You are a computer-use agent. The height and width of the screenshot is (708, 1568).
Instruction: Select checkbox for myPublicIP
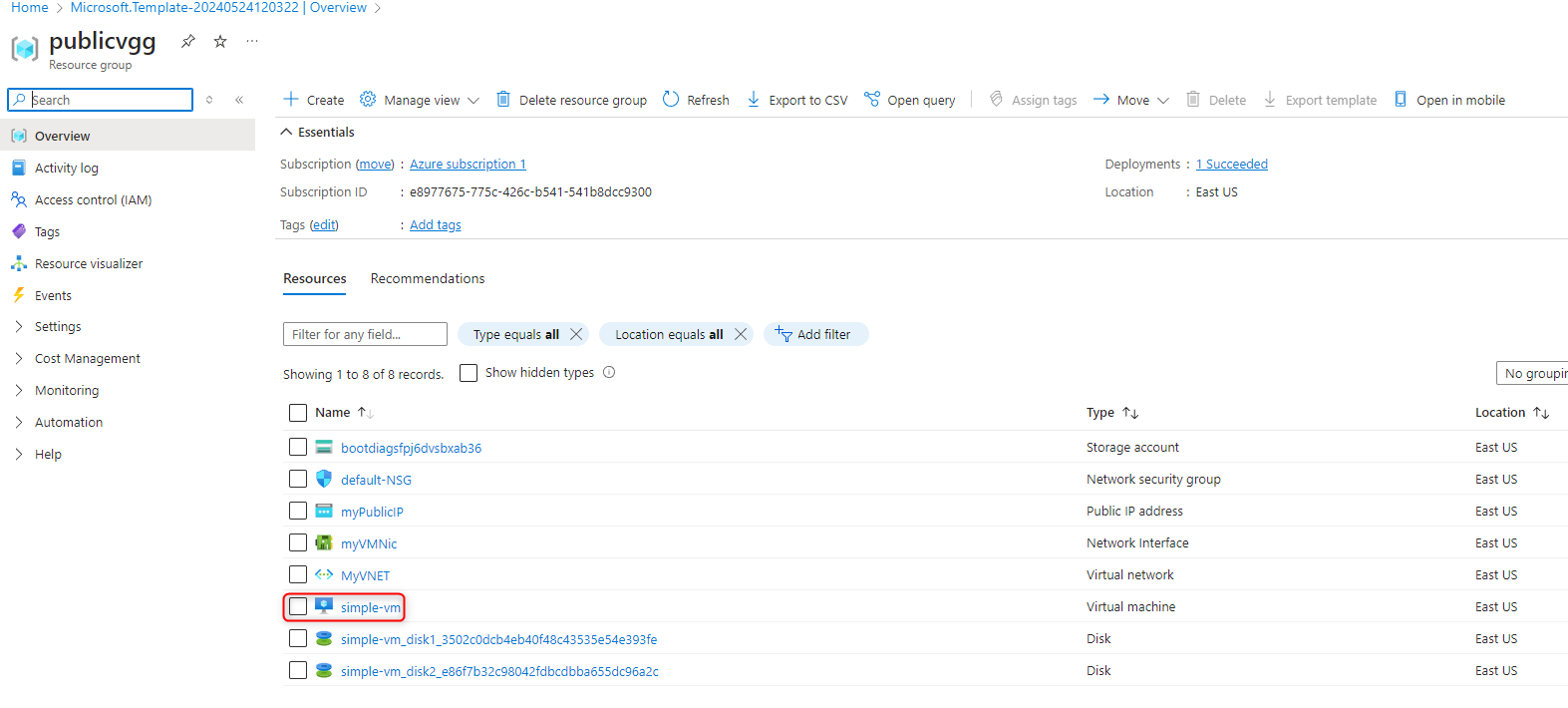298,511
